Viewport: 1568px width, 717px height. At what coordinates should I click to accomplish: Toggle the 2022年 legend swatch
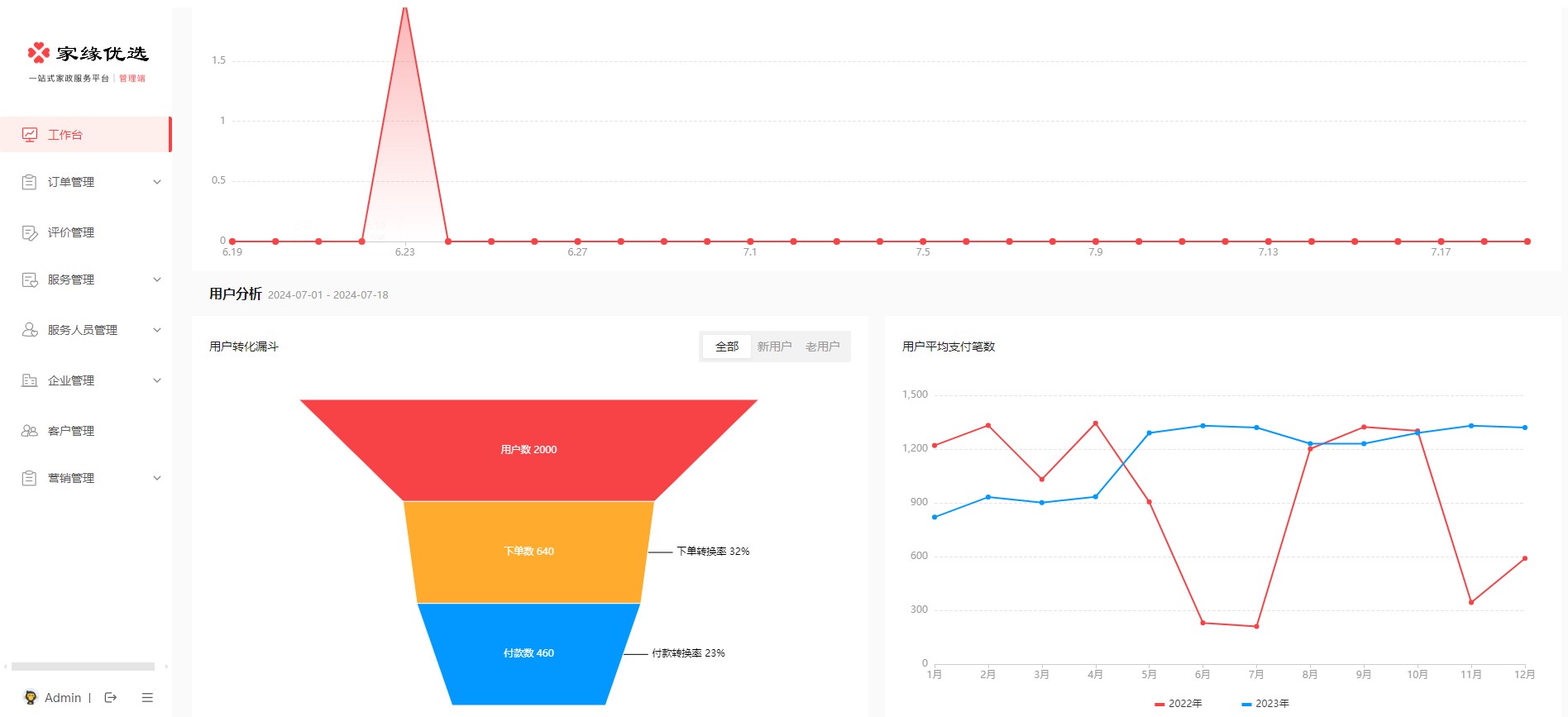1159,704
